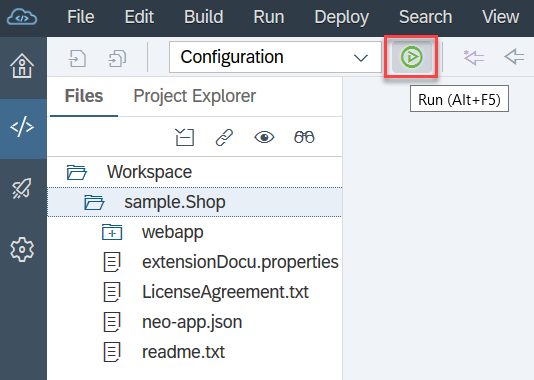Click the collapse all tree icon
Image resolution: width=534 pixels, height=380 pixels.
pyautogui.click(x=185, y=137)
